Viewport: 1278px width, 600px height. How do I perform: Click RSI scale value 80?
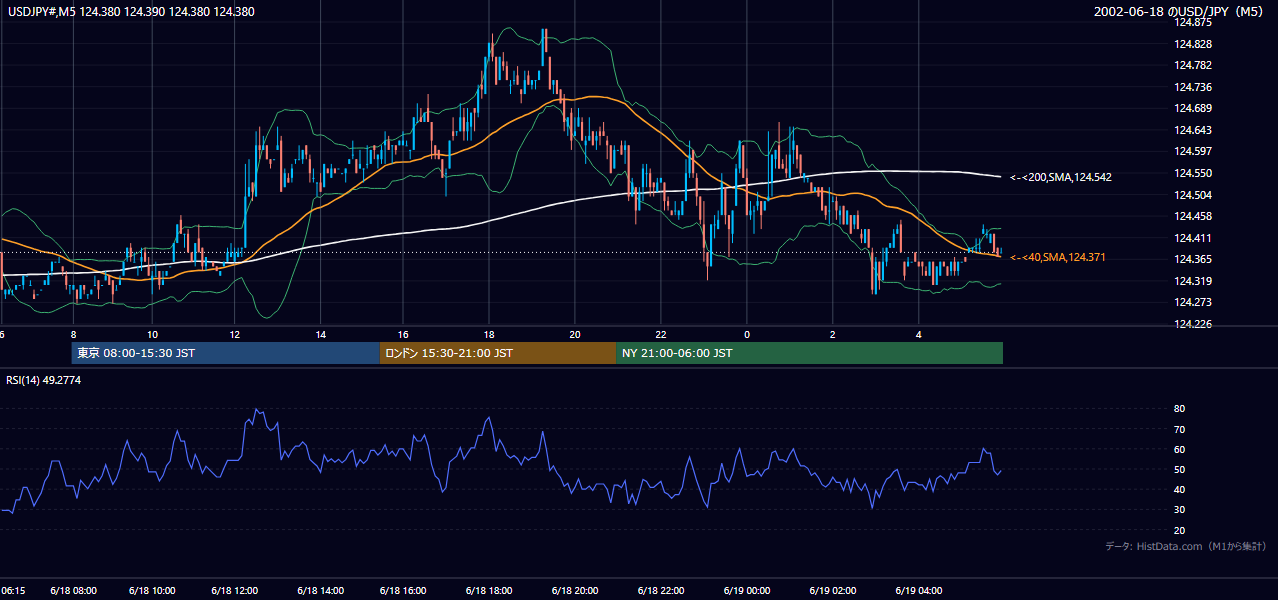pyautogui.click(x=1179, y=409)
